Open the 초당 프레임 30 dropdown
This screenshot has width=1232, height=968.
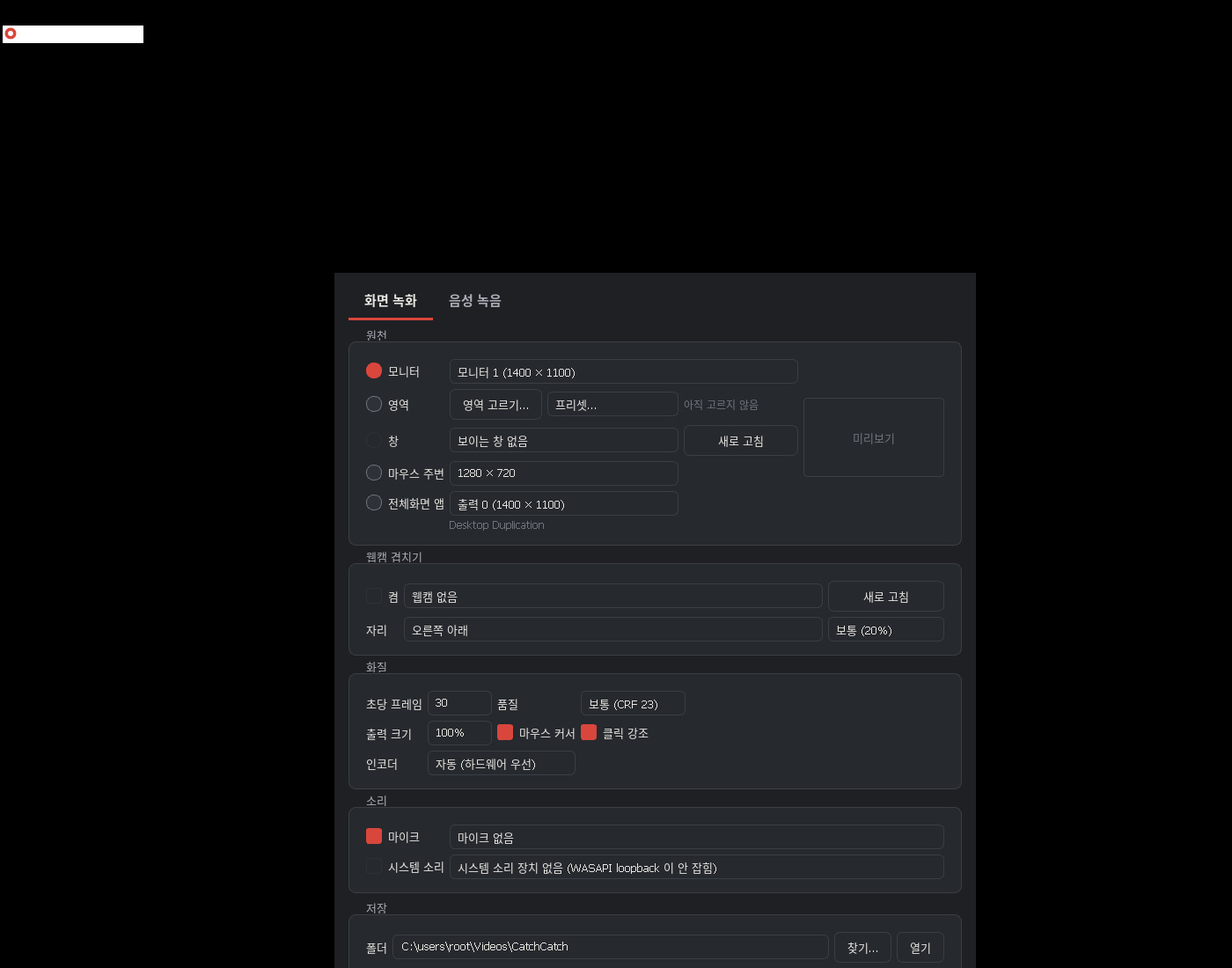click(459, 703)
